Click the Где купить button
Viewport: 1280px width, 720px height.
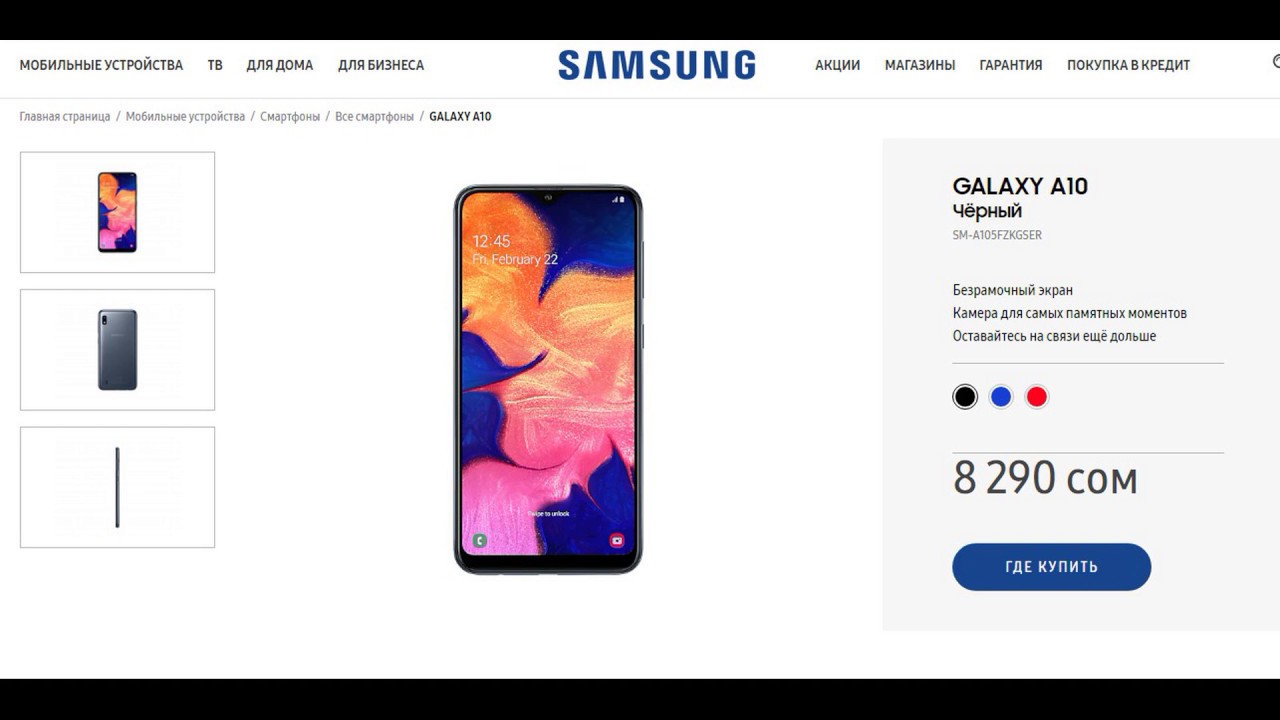pos(1051,567)
